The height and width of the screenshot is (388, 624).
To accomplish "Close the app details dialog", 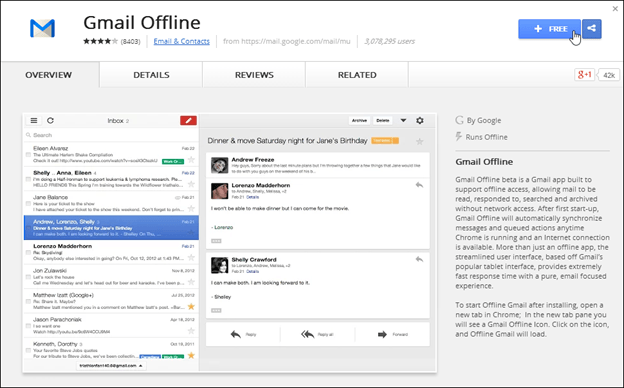I will point(615,8).
